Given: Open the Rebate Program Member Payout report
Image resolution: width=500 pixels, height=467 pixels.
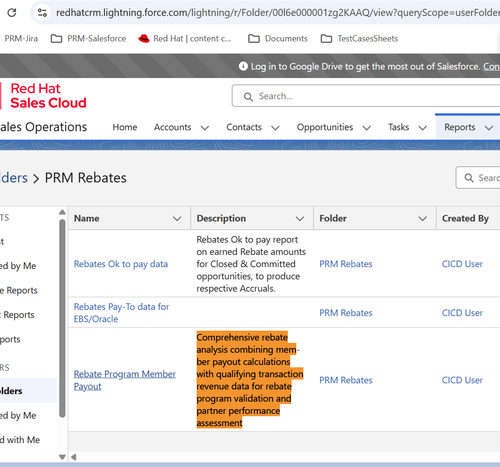Looking at the screenshot, I should tap(124, 380).
